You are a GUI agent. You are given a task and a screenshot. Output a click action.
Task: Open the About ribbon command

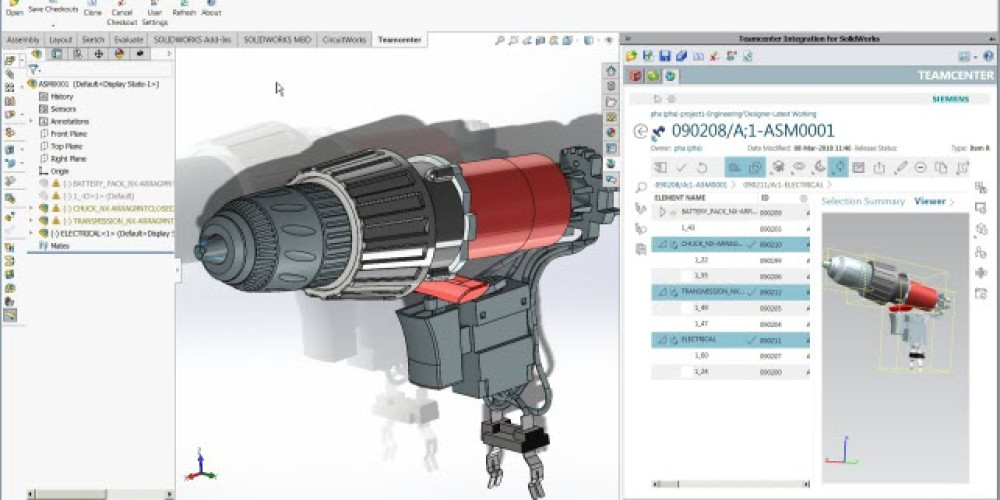tap(211, 9)
